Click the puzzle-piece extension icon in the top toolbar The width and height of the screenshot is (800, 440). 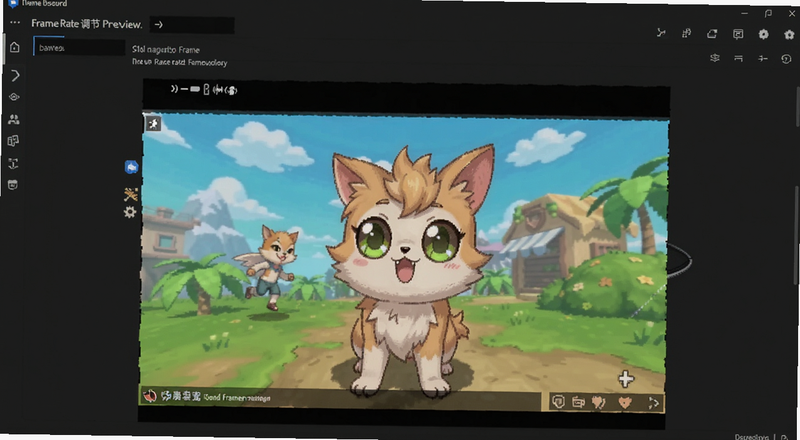pyautogui.click(x=687, y=33)
